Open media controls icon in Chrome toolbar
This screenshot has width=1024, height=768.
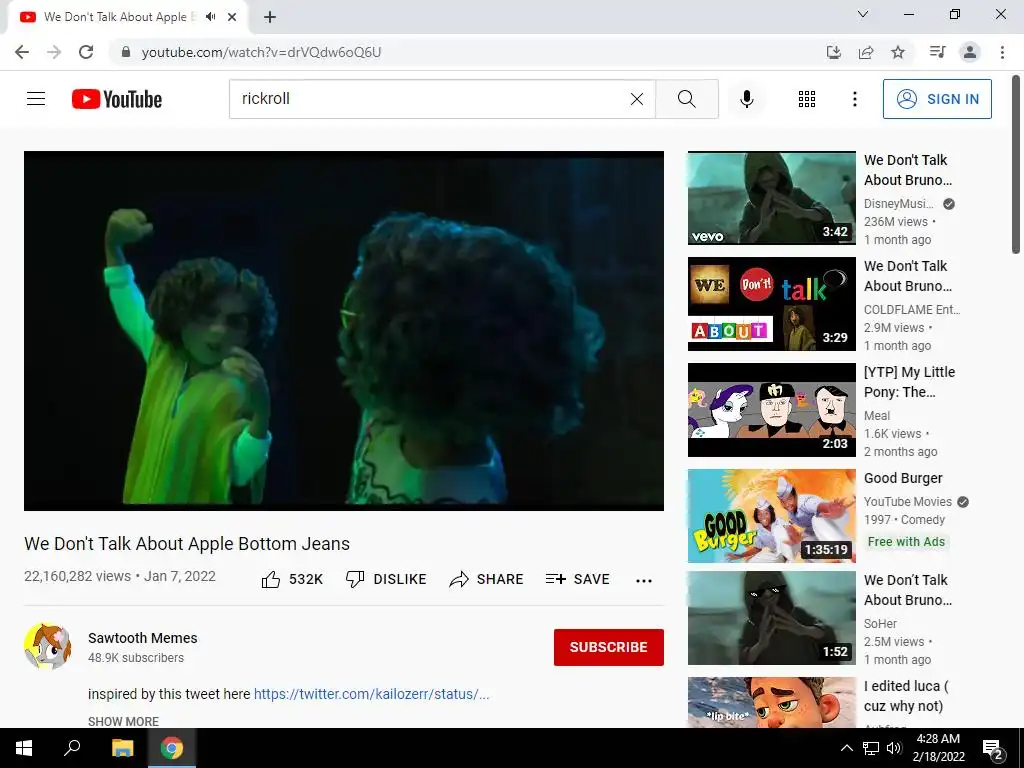pos(937,52)
